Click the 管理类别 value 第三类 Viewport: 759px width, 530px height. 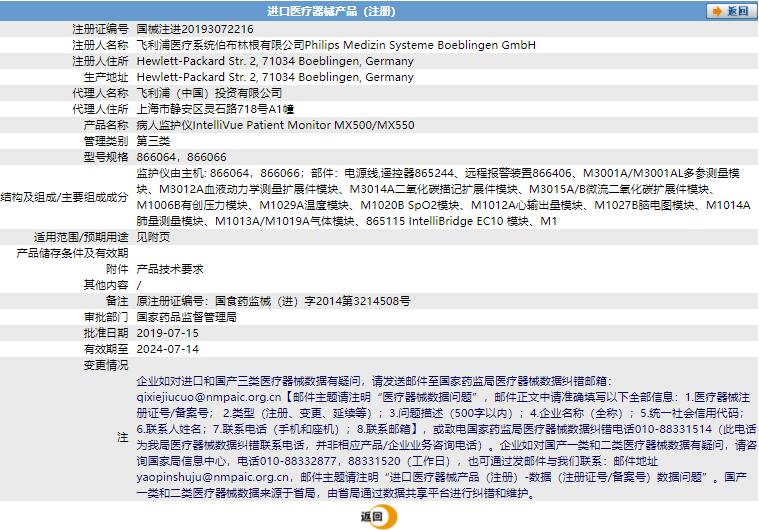153,141
